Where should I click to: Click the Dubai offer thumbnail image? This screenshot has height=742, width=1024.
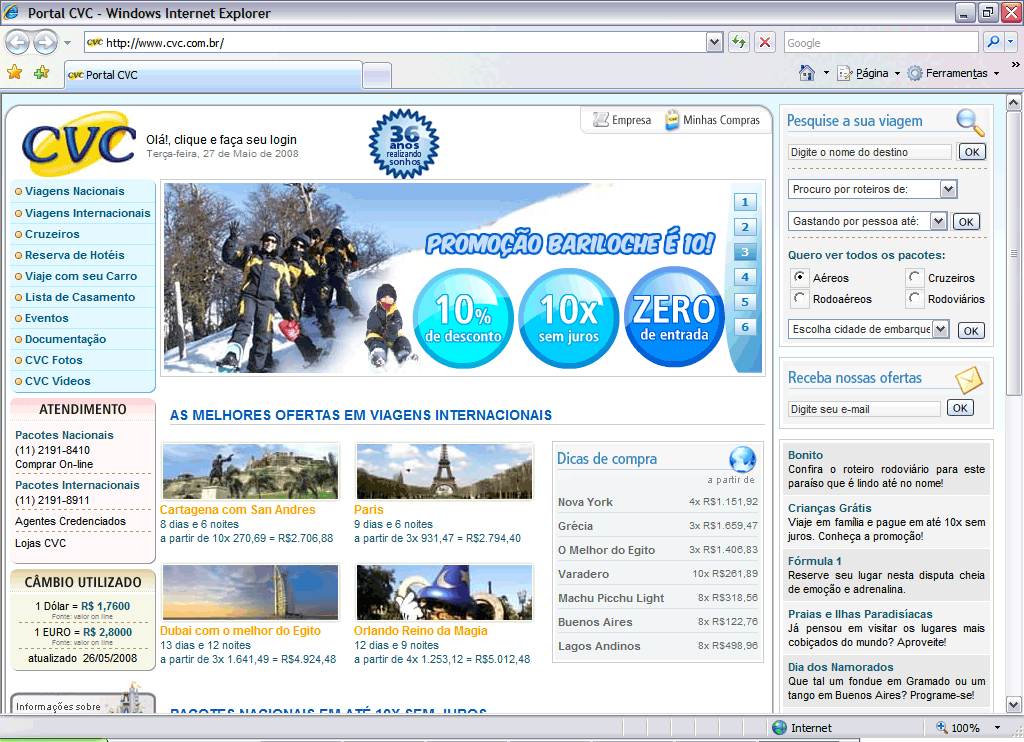pyautogui.click(x=251, y=592)
